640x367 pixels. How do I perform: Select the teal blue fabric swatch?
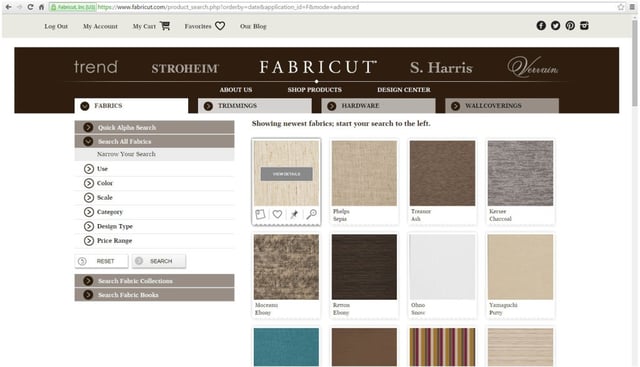[x=286, y=347]
